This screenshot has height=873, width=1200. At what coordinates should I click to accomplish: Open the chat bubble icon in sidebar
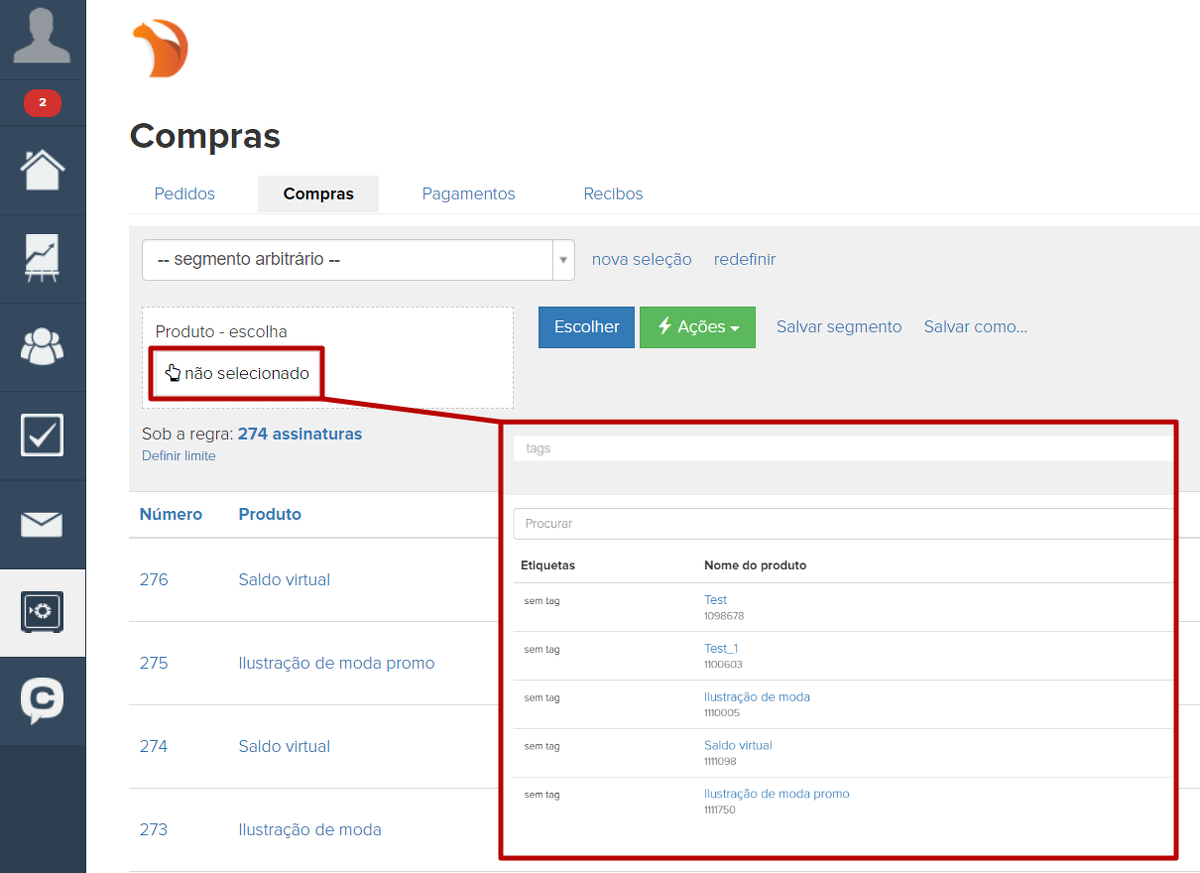click(x=42, y=700)
